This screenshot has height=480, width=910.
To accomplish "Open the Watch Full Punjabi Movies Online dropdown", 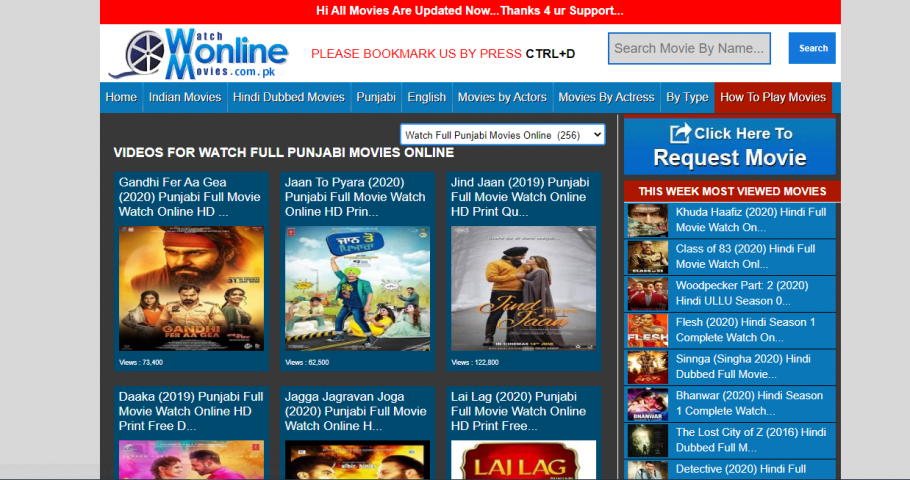I will click(x=502, y=135).
